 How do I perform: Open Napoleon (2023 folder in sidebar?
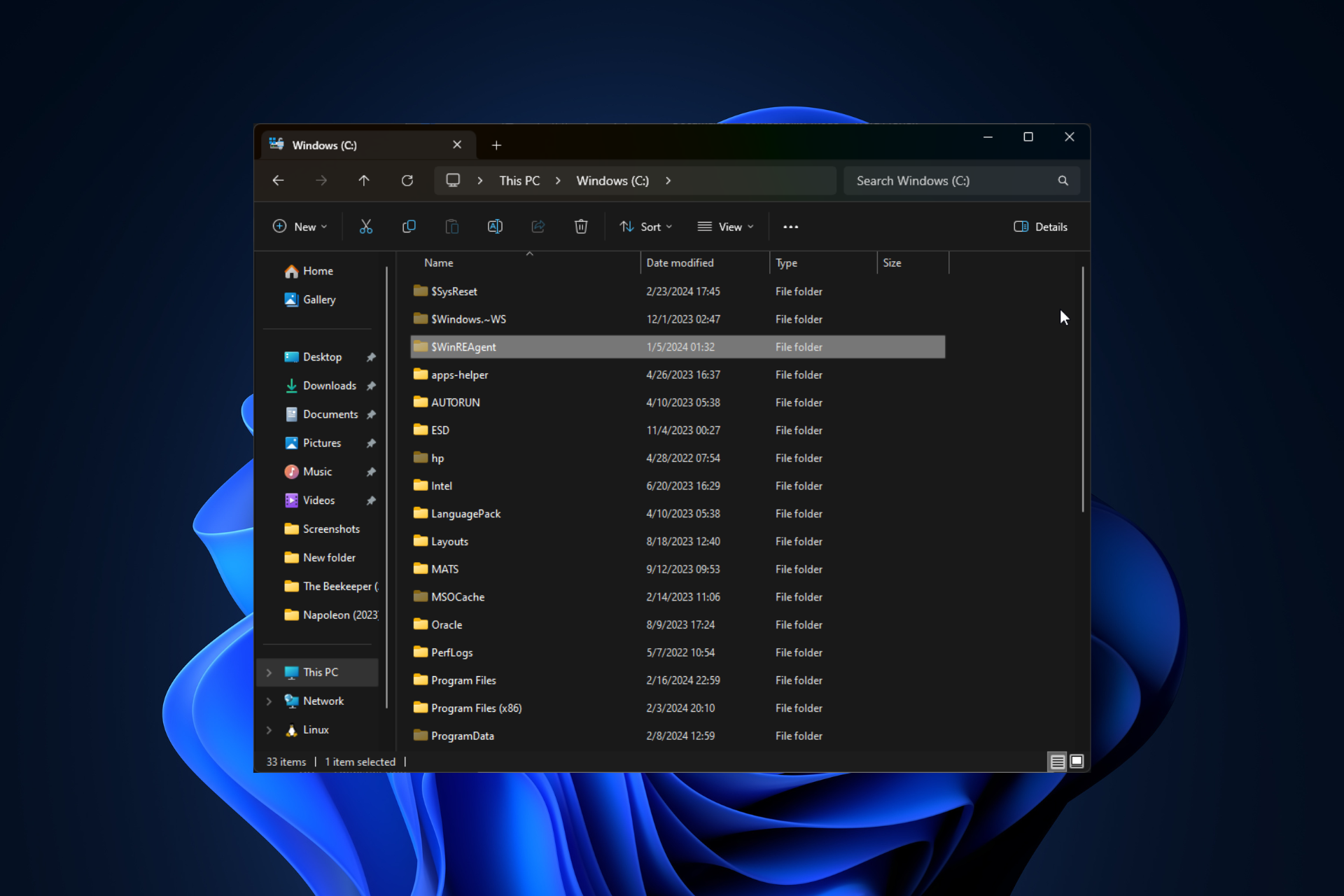(x=331, y=615)
